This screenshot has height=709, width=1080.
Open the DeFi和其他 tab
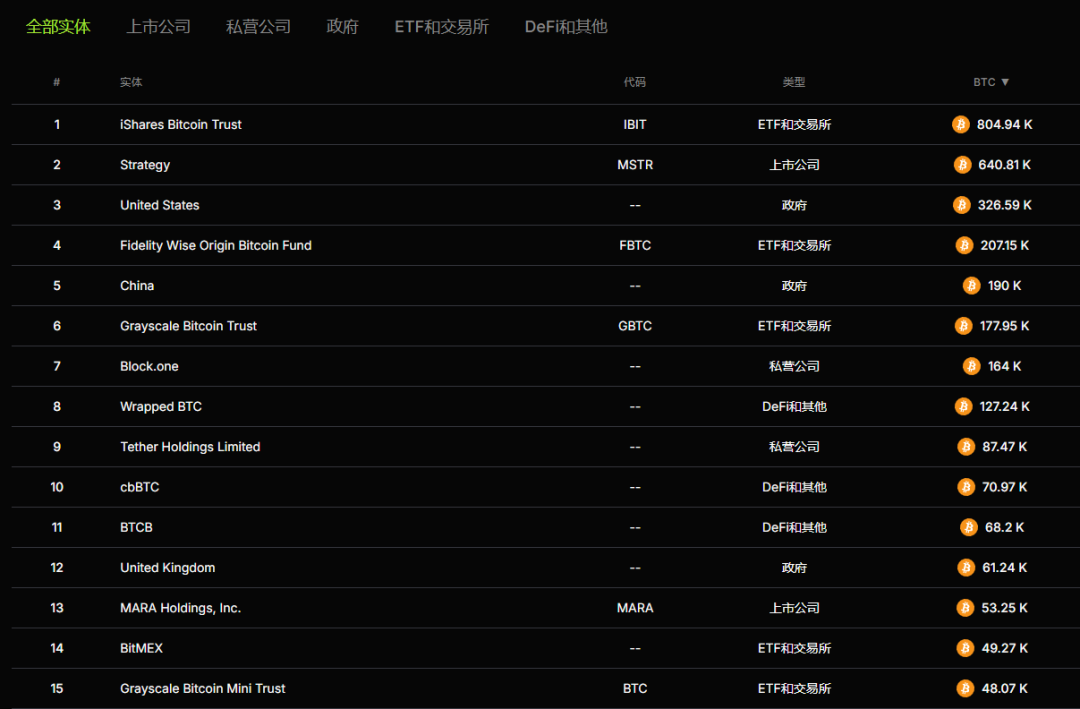click(x=565, y=27)
